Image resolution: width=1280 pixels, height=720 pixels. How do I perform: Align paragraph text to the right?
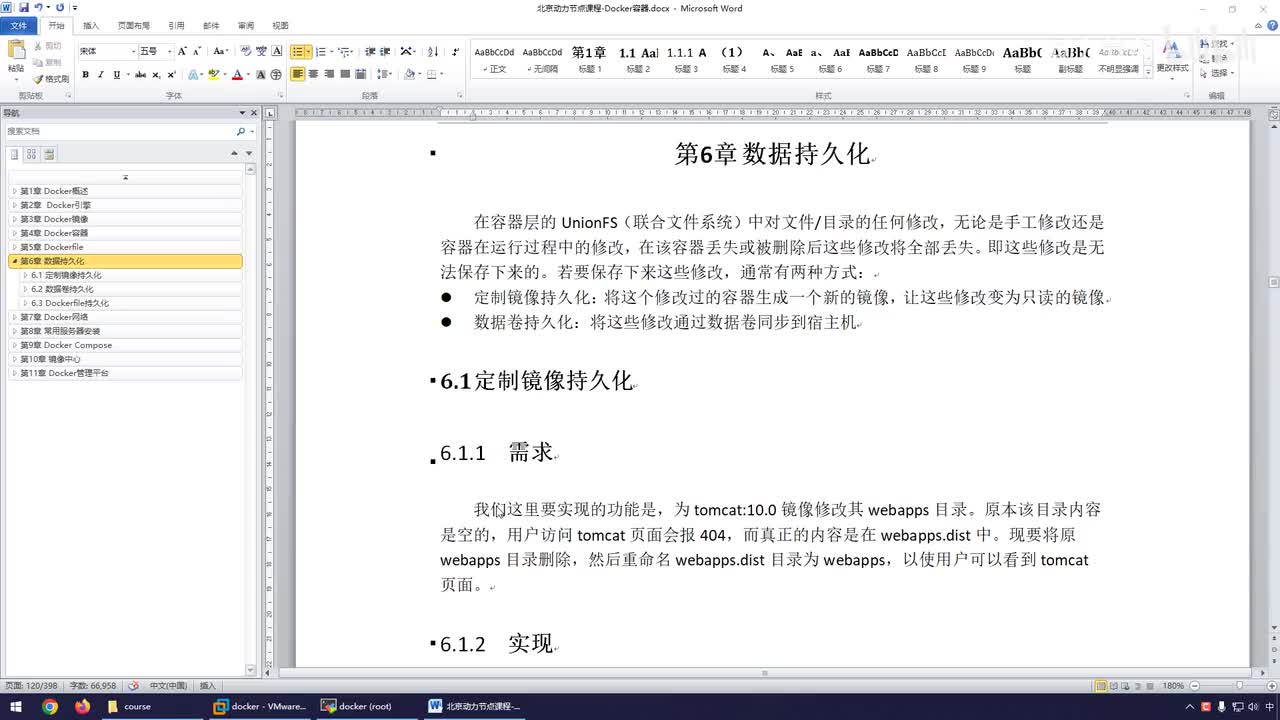329,75
